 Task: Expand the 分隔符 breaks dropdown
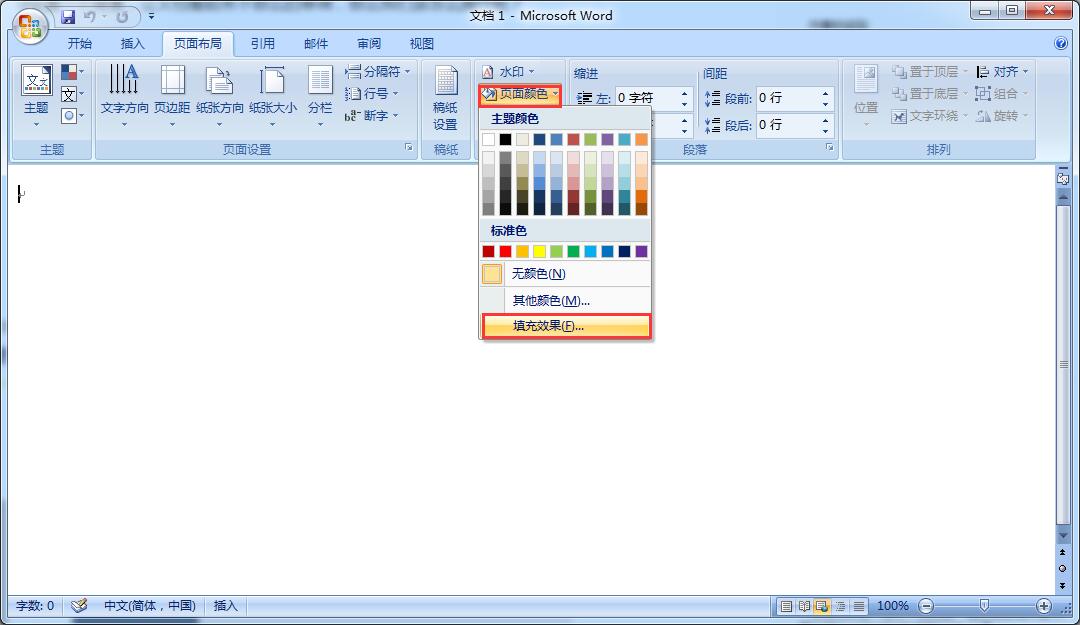coord(379,72)
